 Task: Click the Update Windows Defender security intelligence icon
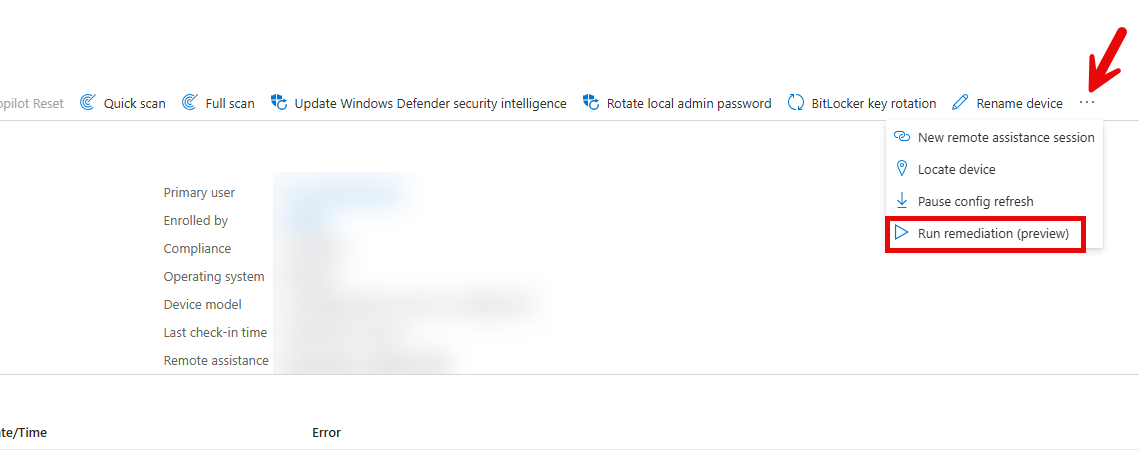coord(279,103)
